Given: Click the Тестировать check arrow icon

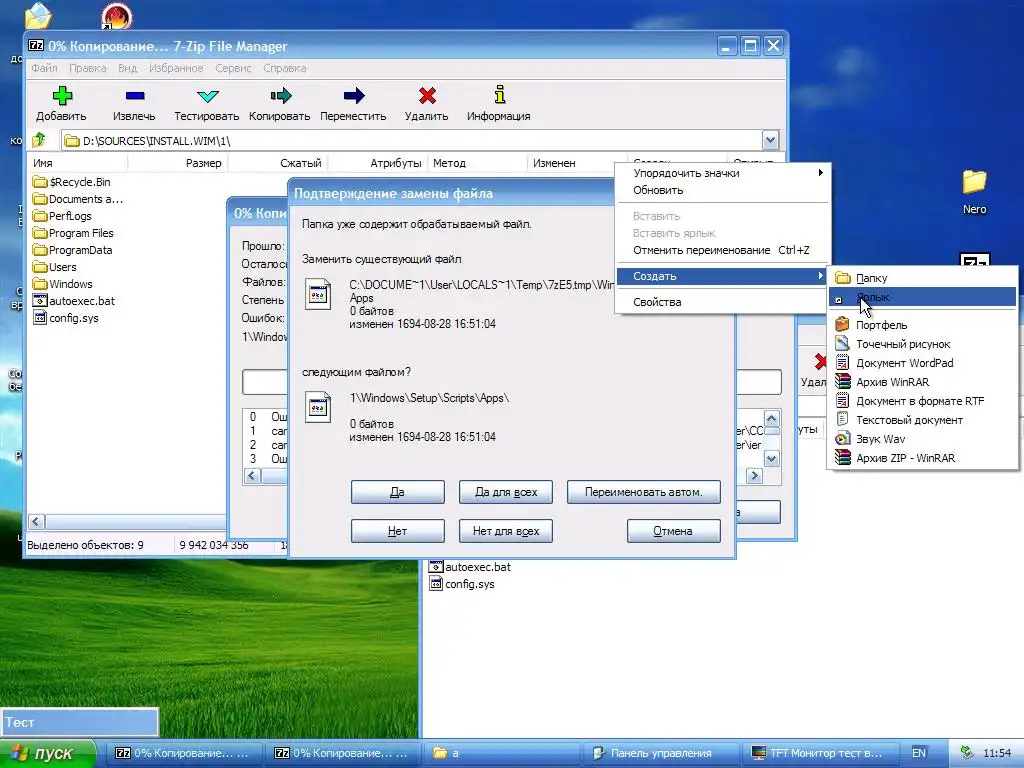Looking at the screenshot, I should click(208, 96).
